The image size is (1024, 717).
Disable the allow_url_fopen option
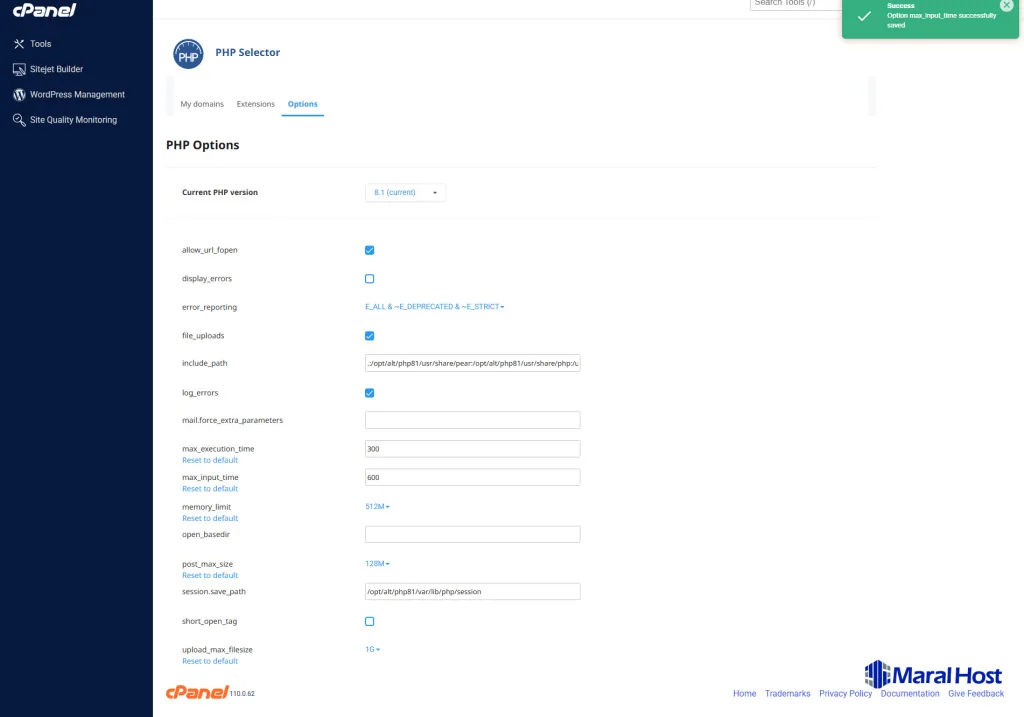coord(370,249)
